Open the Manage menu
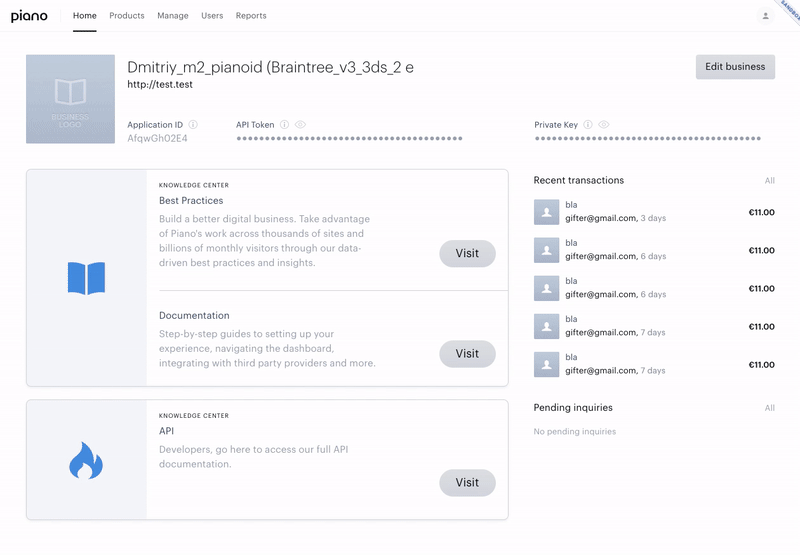This screenshot has width=800, height=555. (x=172, y=16)
